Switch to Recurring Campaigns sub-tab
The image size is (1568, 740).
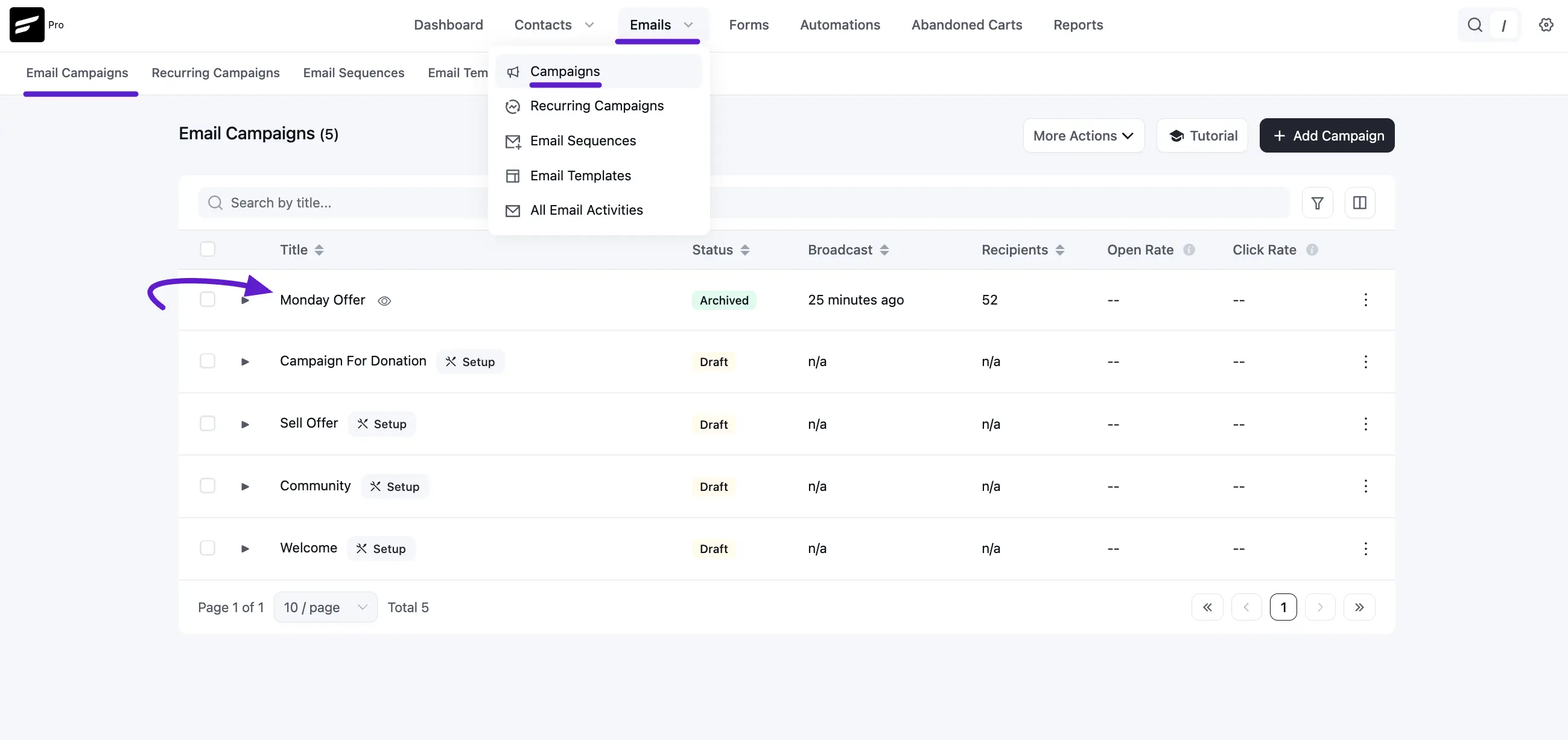pyautogui.click(x=215, y=72)
